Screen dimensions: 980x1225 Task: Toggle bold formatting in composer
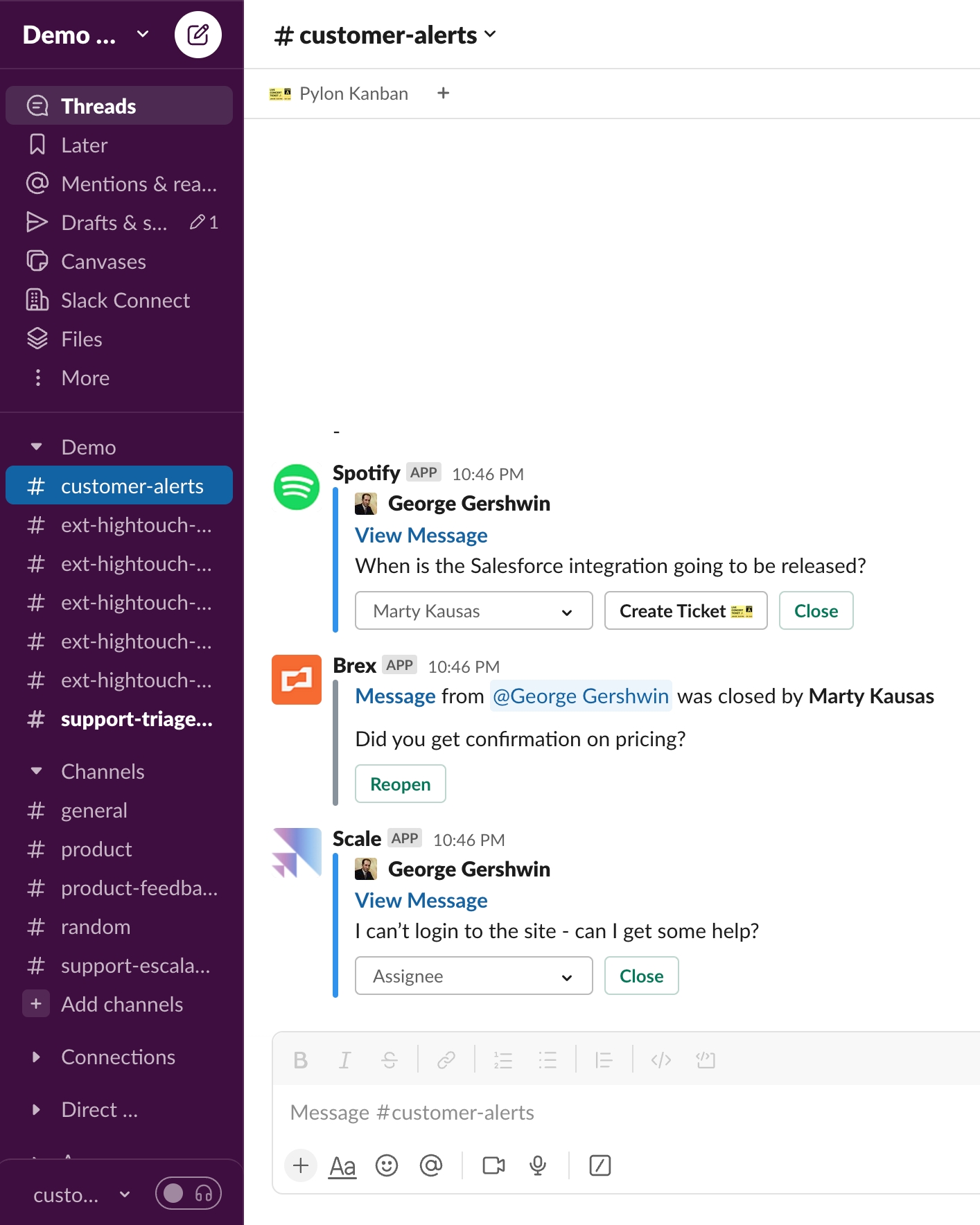pyautogui.click(x=300, y=1060)
